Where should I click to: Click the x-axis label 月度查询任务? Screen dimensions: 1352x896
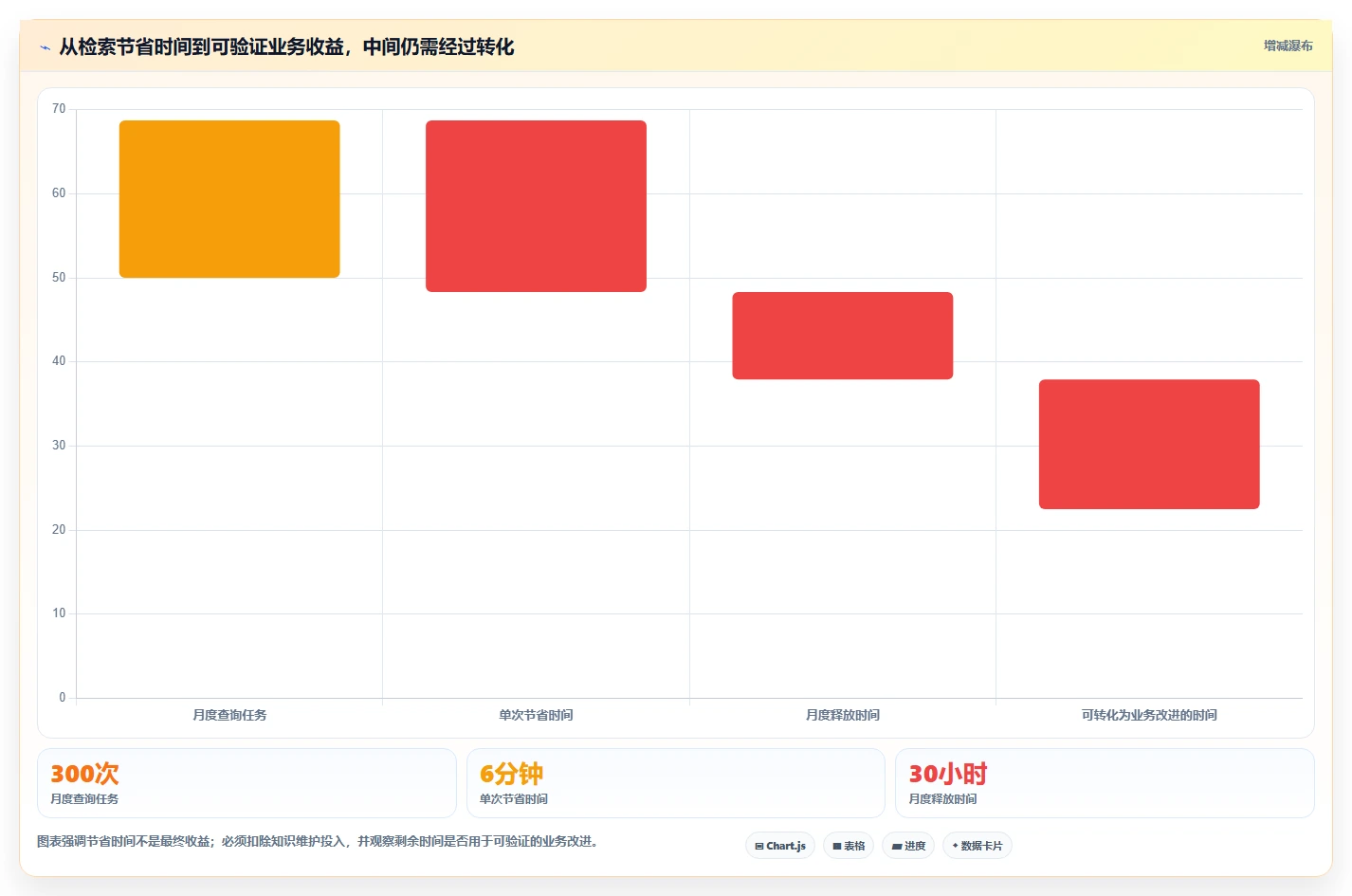(x=229, y=715)
